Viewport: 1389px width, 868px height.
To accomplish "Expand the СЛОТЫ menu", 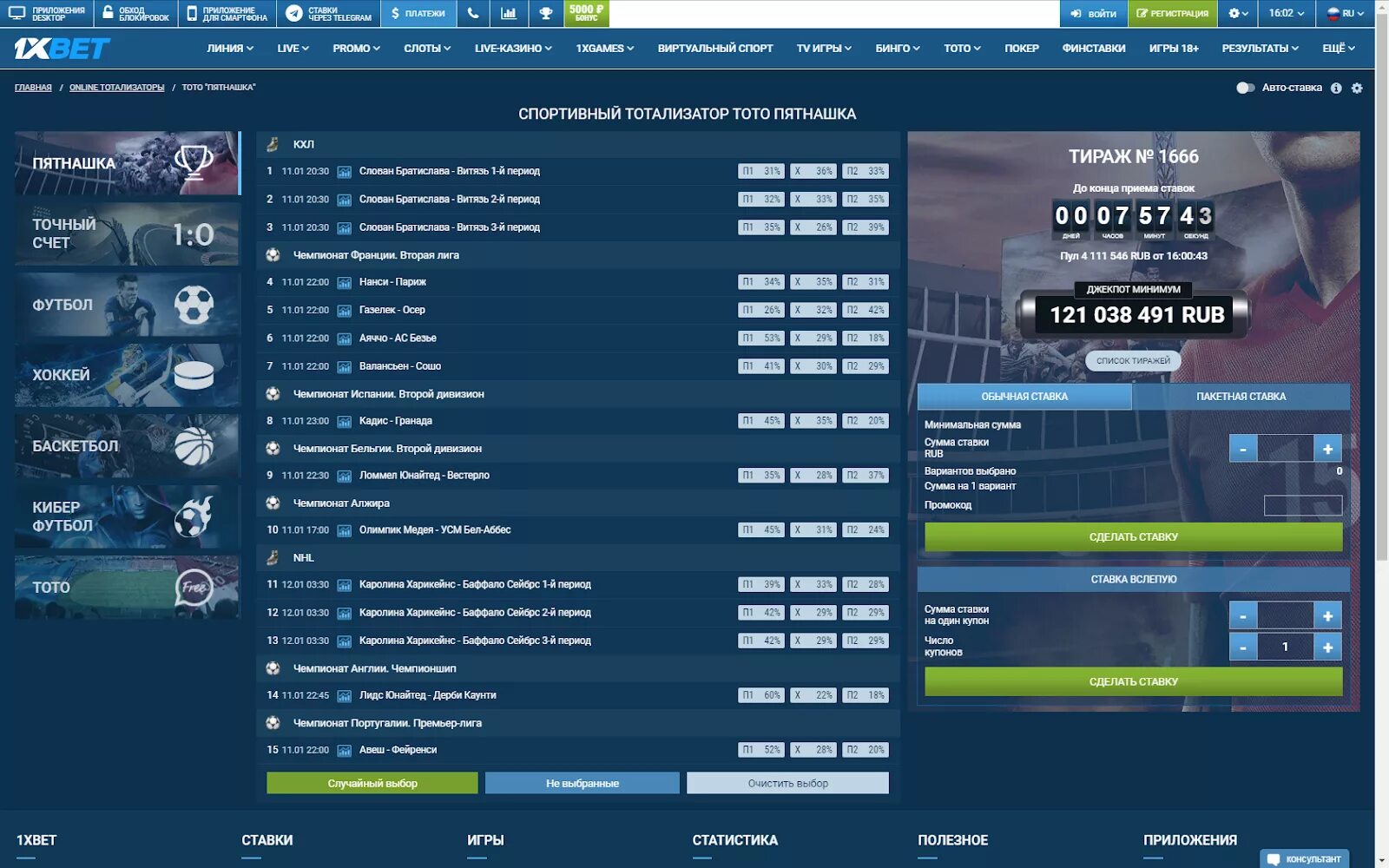I will (427, 49).
